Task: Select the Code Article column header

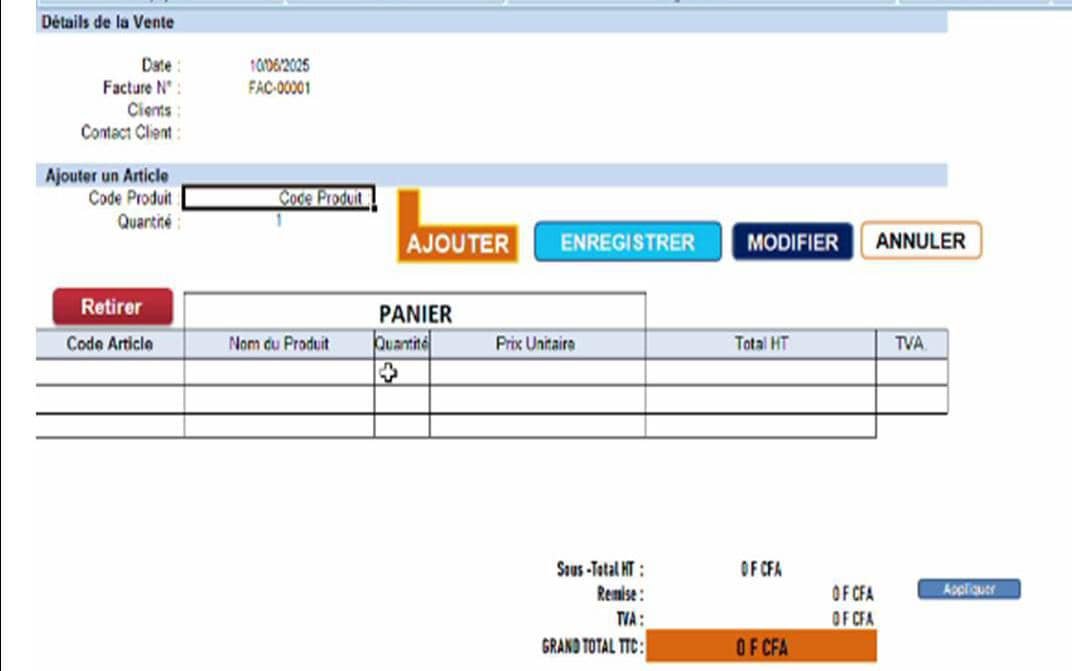Action: [110, 344]
